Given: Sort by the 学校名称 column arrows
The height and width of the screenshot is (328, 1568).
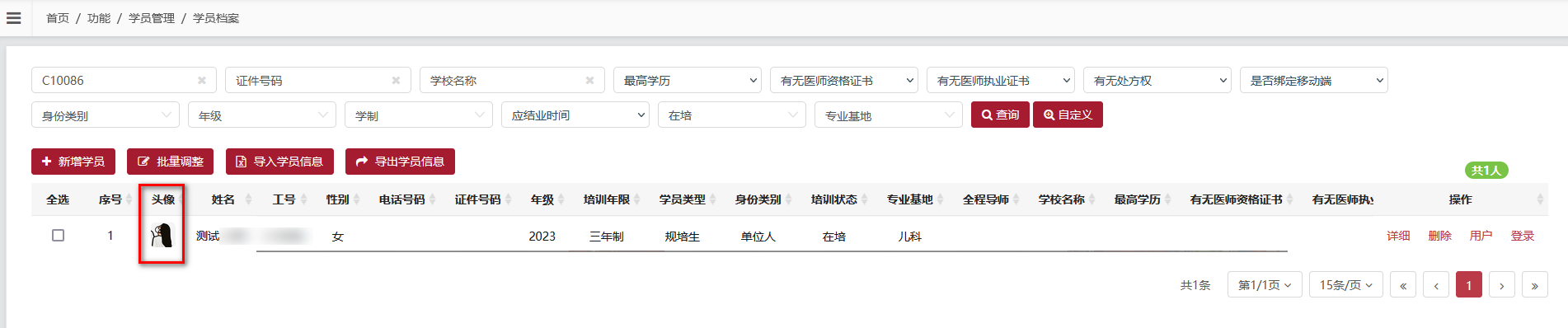Looking at the screenshot, I should 1092,199.
